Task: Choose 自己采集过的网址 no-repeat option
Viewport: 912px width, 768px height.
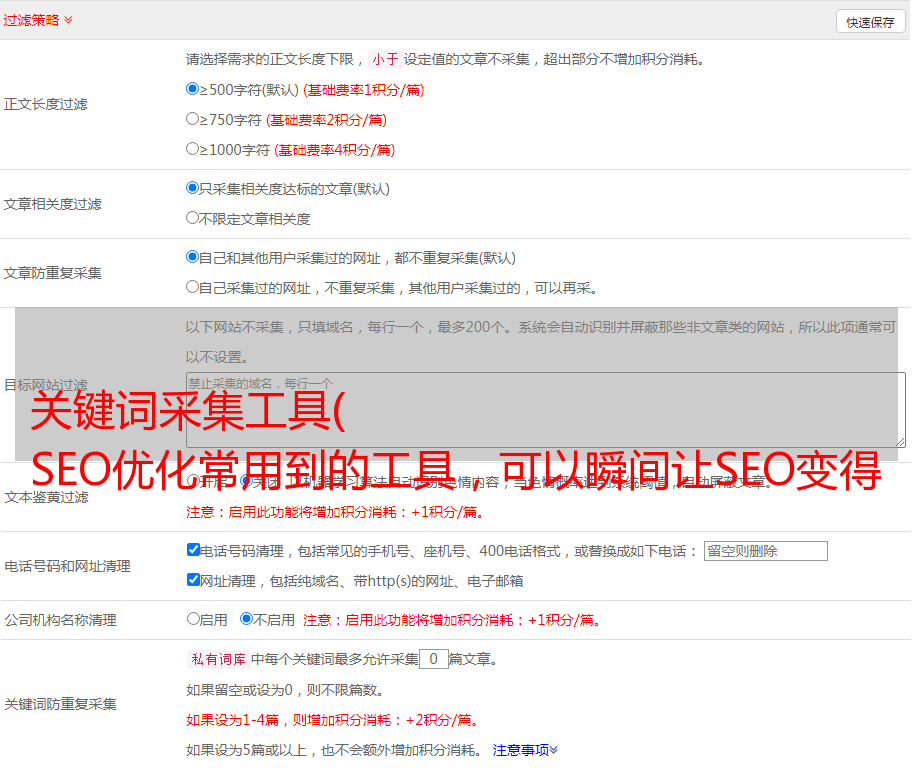Action: pos(193,287)
